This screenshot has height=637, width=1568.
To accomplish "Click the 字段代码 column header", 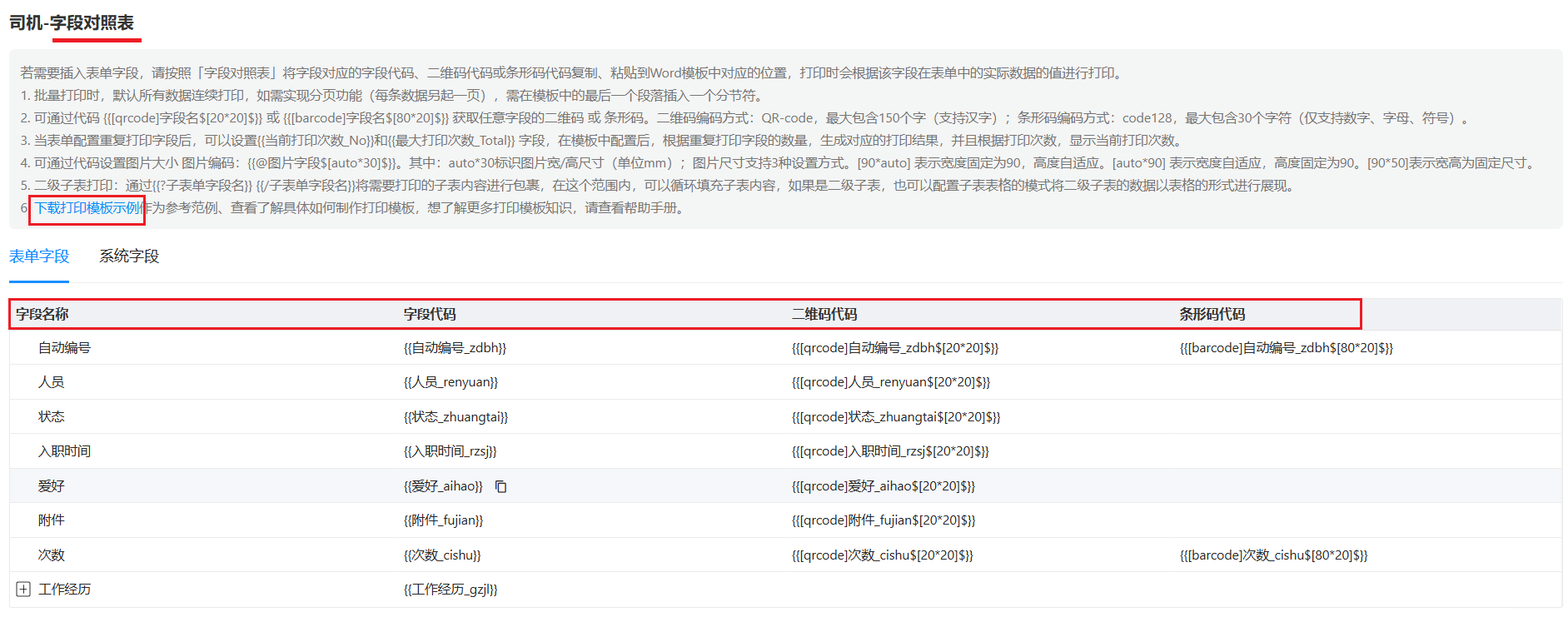I will click(430, 315).
